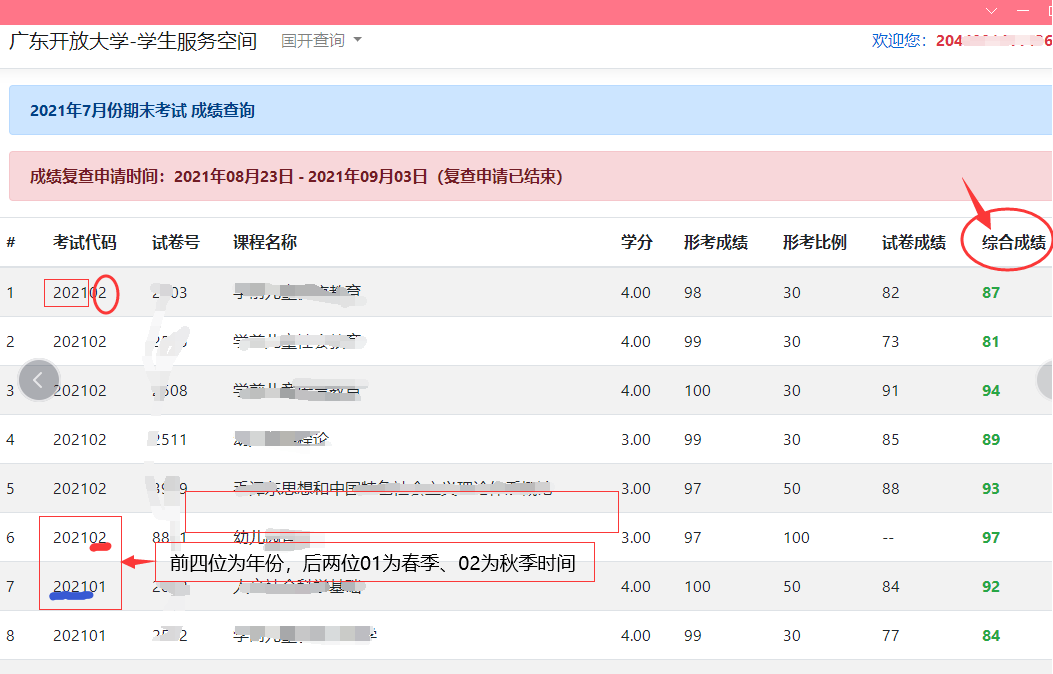Click the 广东开放大学-学生服务空间 site title
1053x674 pixels.
(133, 41)
